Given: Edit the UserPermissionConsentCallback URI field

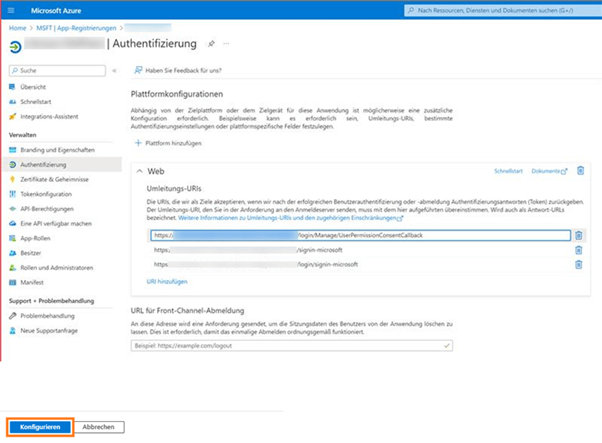Looking at the screenshot, I should (x=361, y=235).
